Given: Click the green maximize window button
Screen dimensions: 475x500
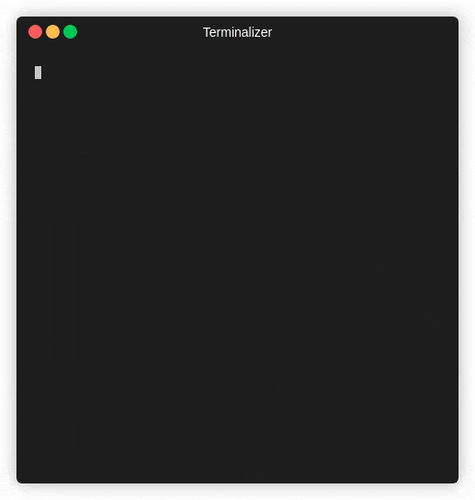Looking at the screenshot, I should (x=70, y=32).
